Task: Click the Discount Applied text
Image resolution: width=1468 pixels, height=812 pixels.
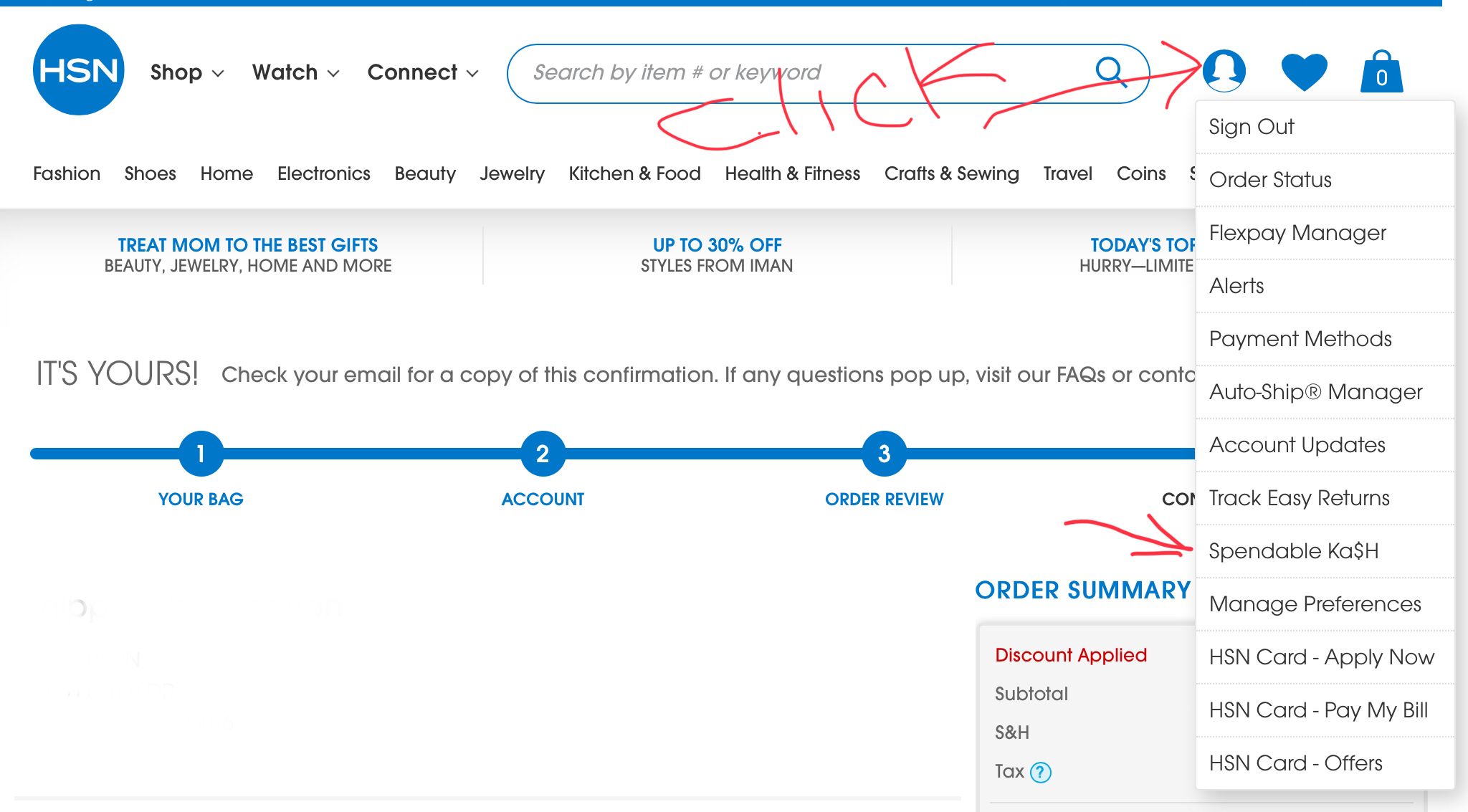Action: point(1071,655)
